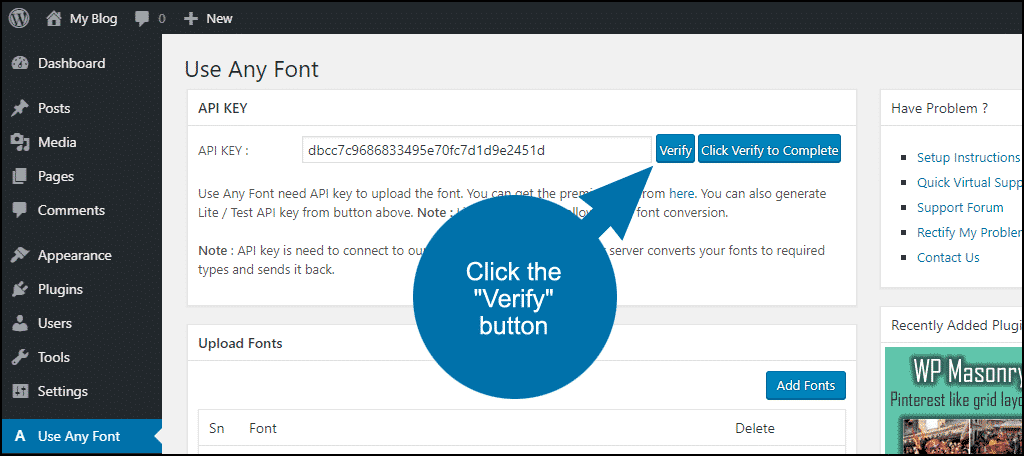1024x456 pixels.
Task: Click the Users person icon
Action: (20, 323)
